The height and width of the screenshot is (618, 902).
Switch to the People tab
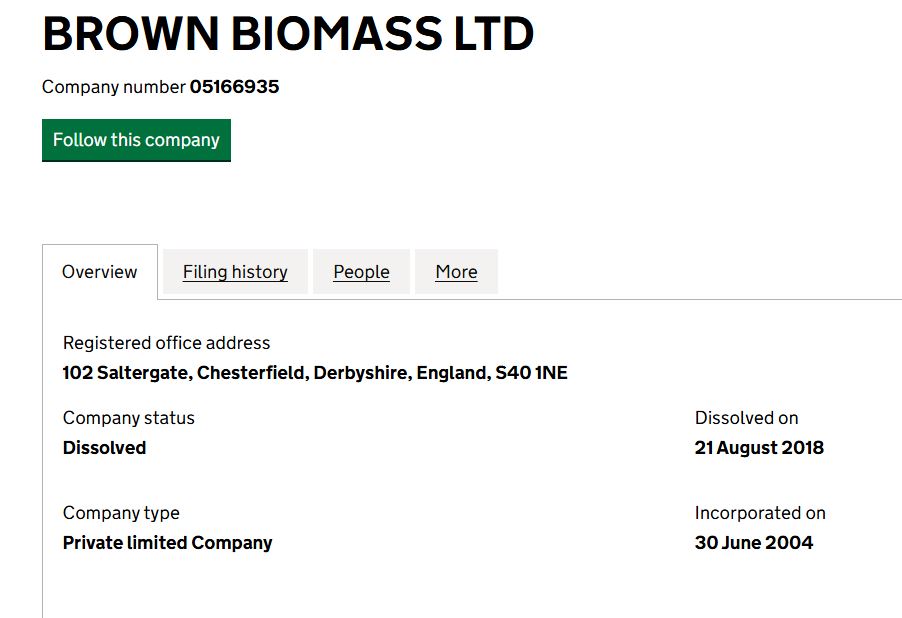361,272
